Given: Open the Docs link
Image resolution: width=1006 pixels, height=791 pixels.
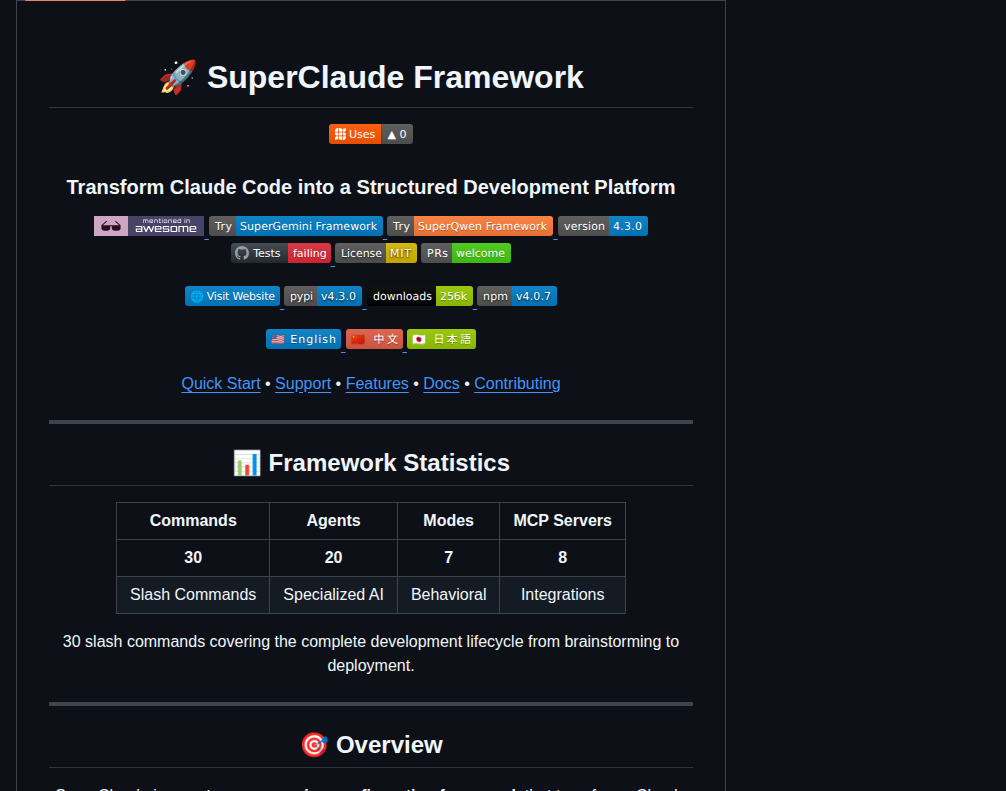Looking at the screenshot, I should (x=441, y=384).
